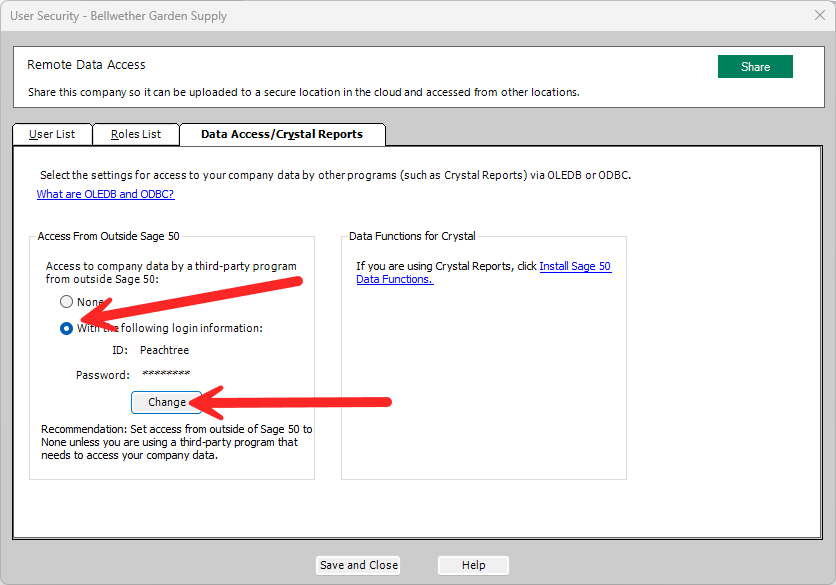Open the Data Access/Crystal Reports tab

pos(282,134)
